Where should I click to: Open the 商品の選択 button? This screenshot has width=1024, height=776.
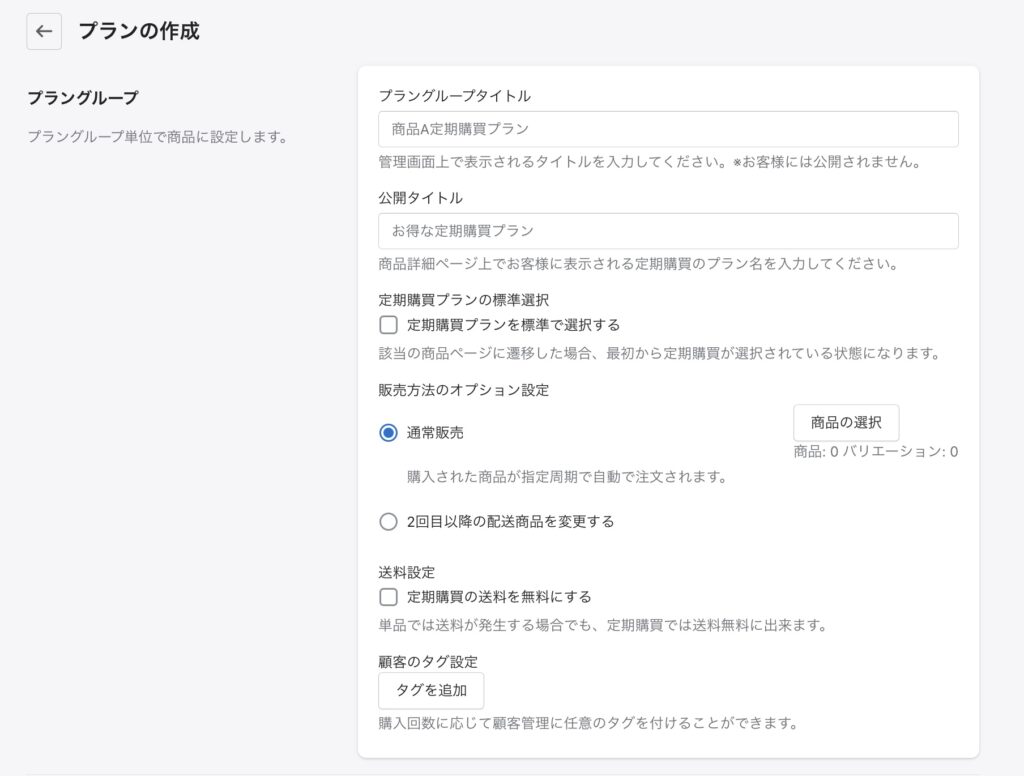846,423
